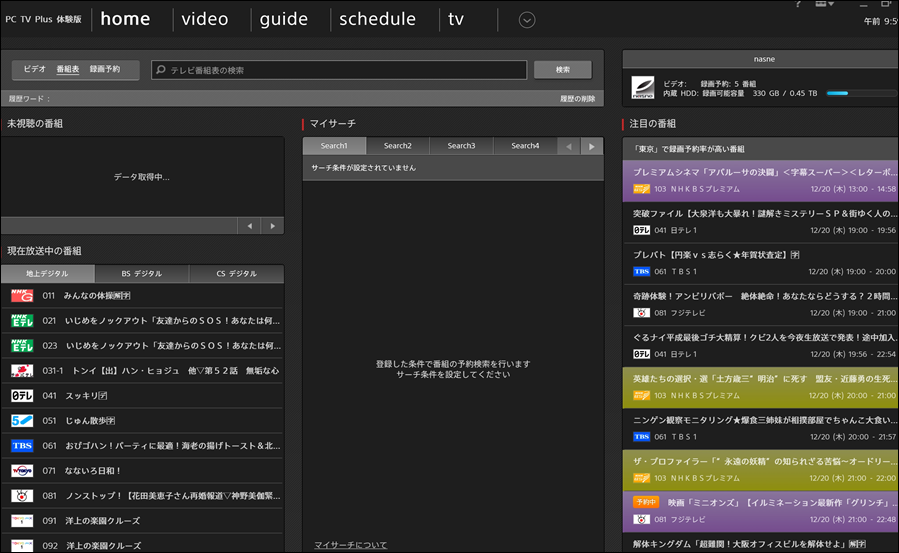The width and height of the screenshot is (899, 553).
Task: Click the TBS logo for channel 061 おびゴハン
Action: tap(22, 446)
